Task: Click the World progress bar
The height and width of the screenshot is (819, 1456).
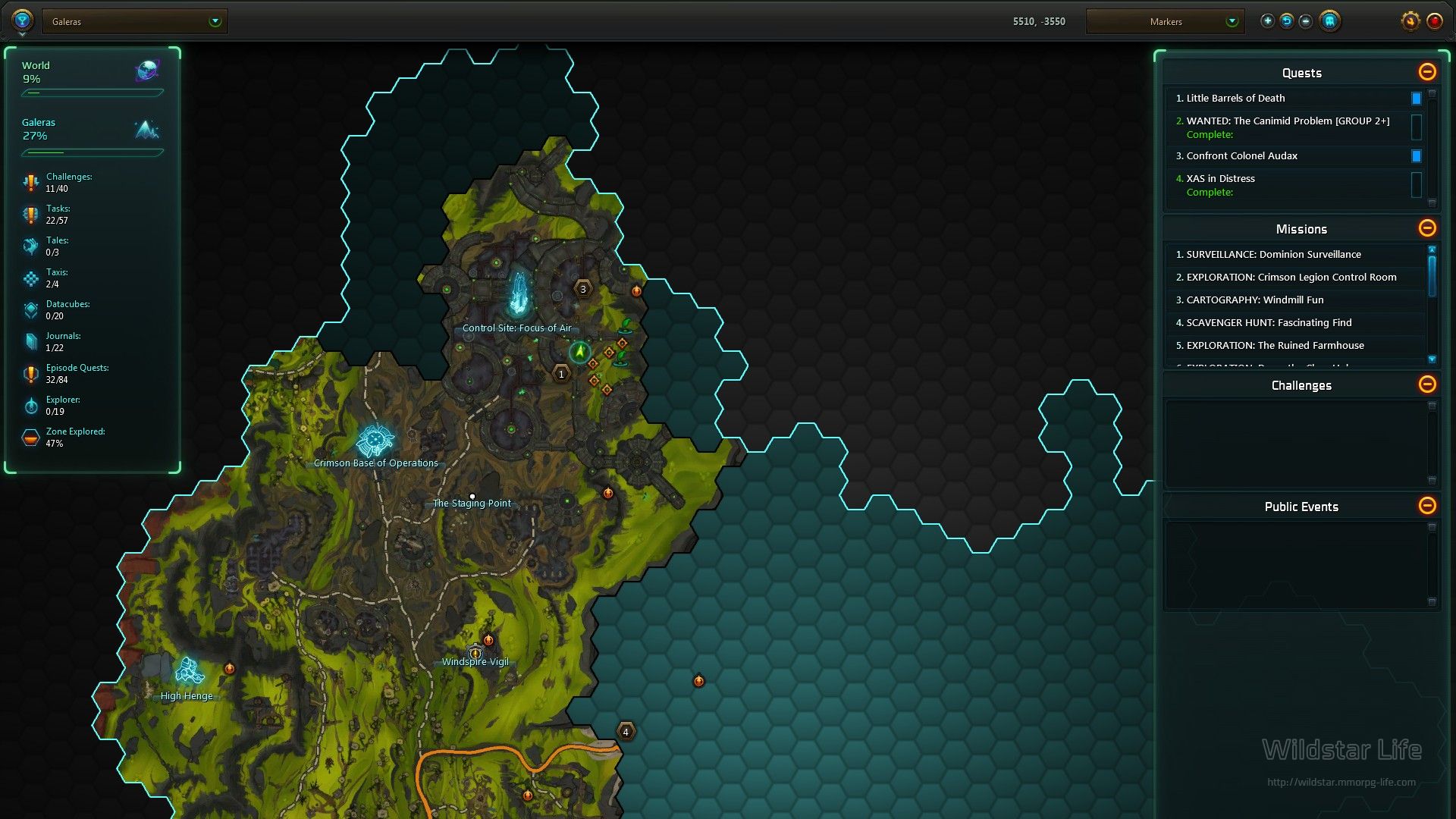Action: coord(93,93)
